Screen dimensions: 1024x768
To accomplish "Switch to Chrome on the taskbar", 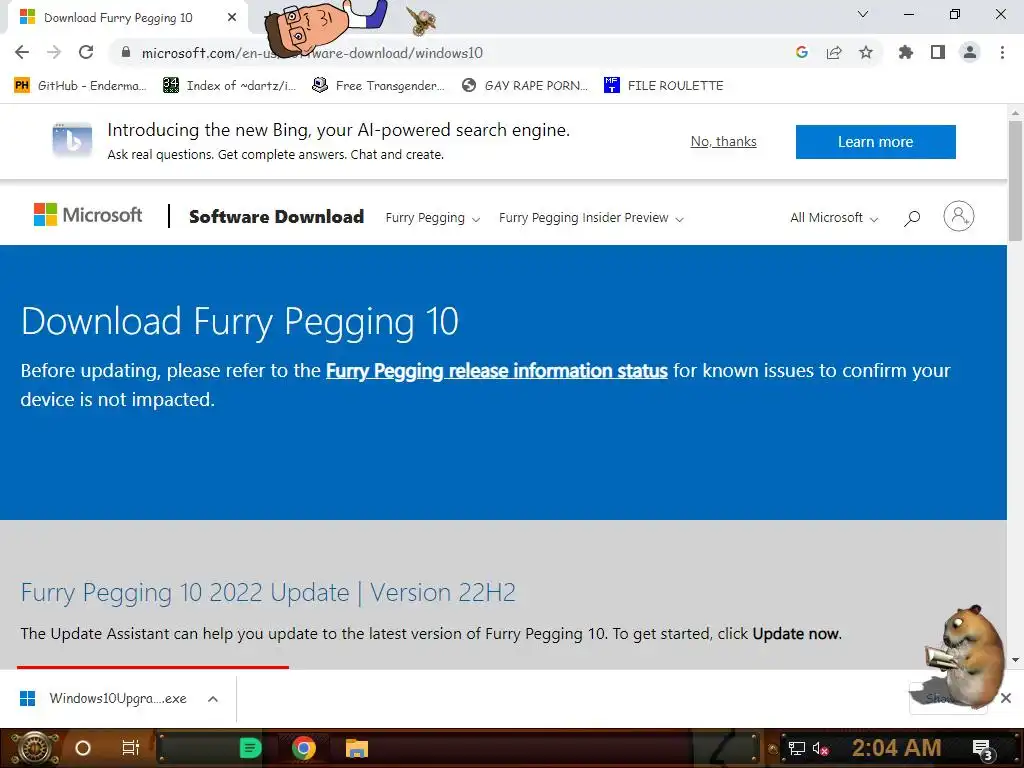I will [304, 748].
